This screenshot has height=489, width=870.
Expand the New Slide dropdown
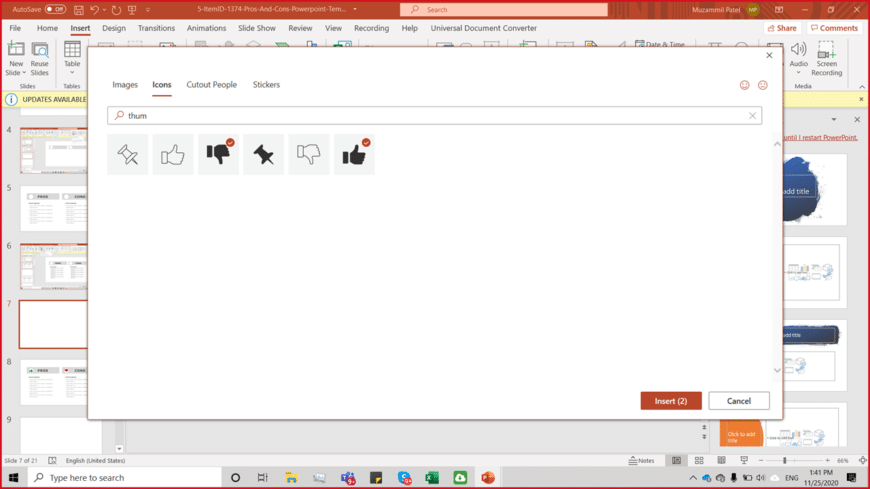pos(15,73)
